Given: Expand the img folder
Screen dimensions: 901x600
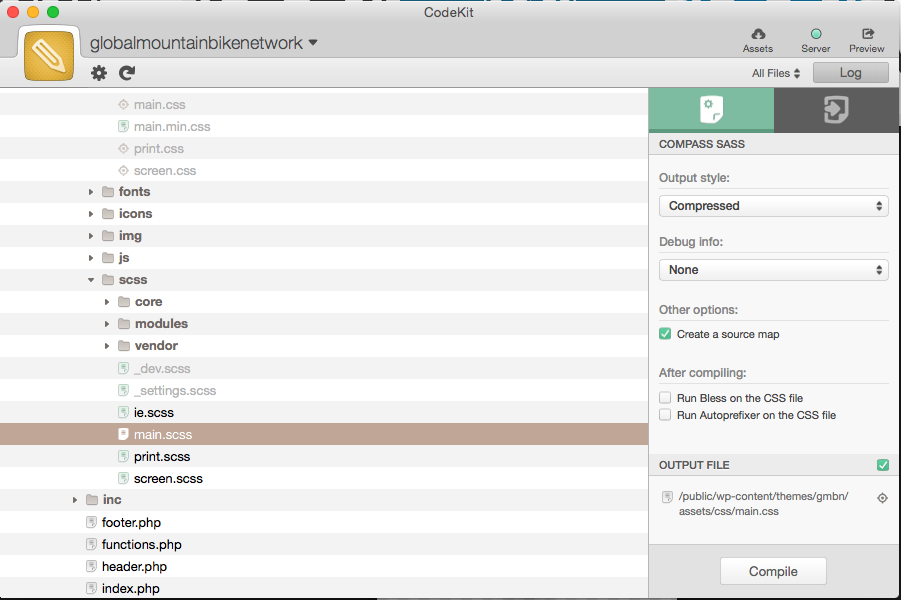Looking at the screenshot, I should [91, 236].
